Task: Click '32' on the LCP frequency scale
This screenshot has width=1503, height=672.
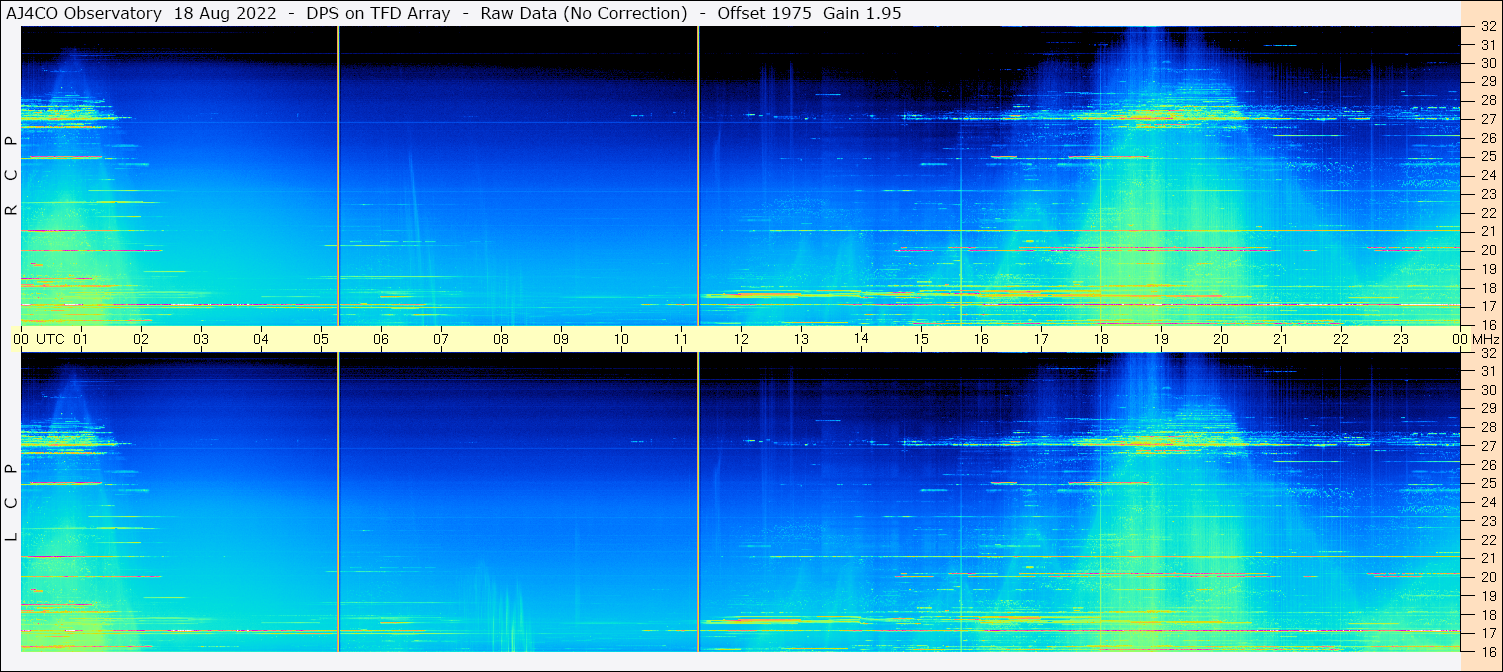Action: (x=1487, y=353)
